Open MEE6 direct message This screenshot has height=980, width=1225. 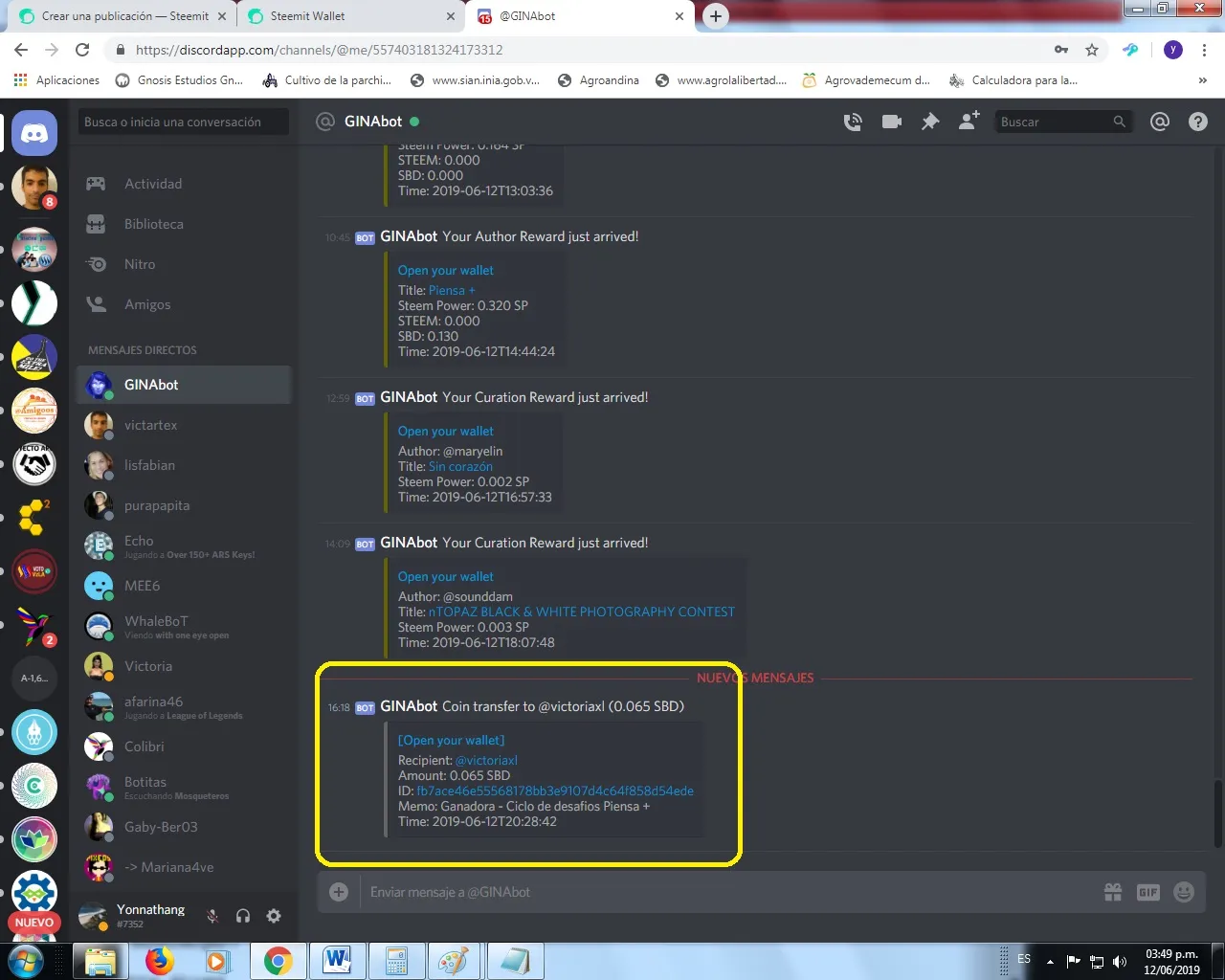coord(183,586)
